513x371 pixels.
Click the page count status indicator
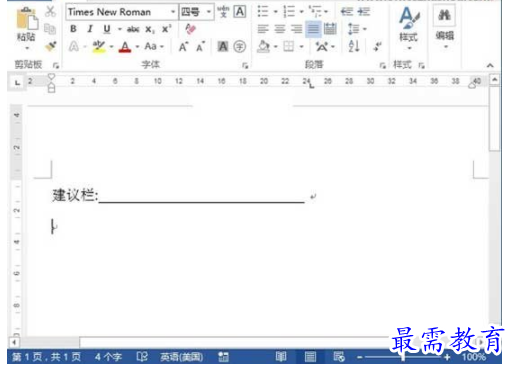coord(46,357)
